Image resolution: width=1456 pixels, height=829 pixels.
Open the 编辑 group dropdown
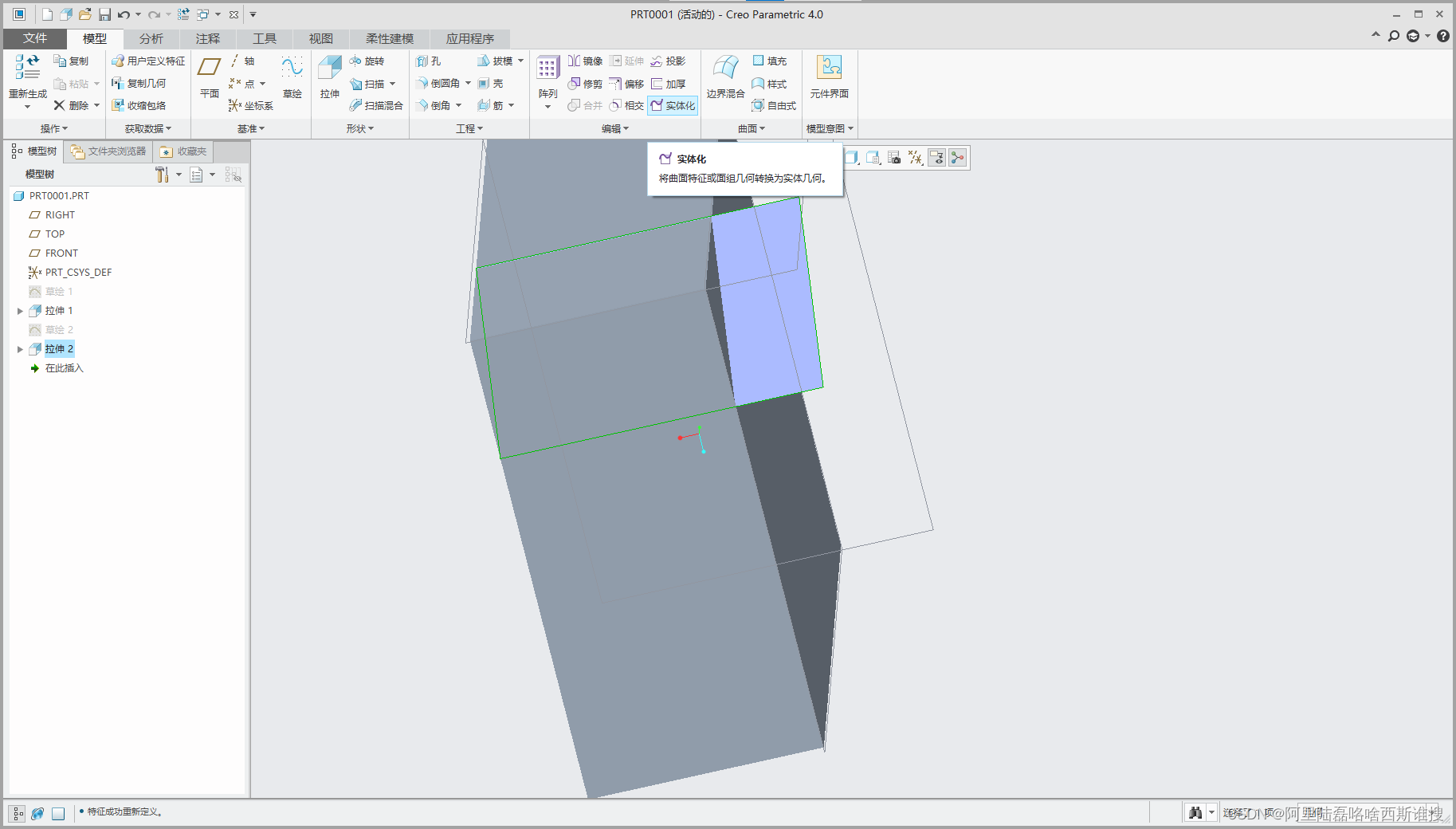coord(614,128)
